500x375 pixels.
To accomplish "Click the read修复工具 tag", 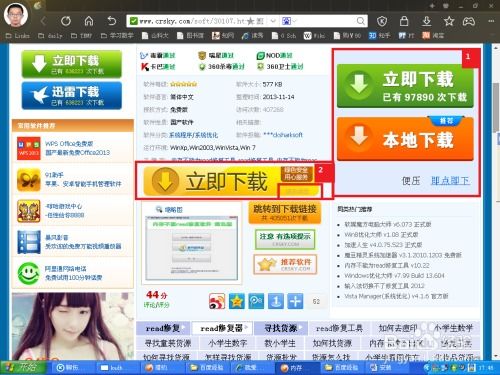I will coord(339,328).
